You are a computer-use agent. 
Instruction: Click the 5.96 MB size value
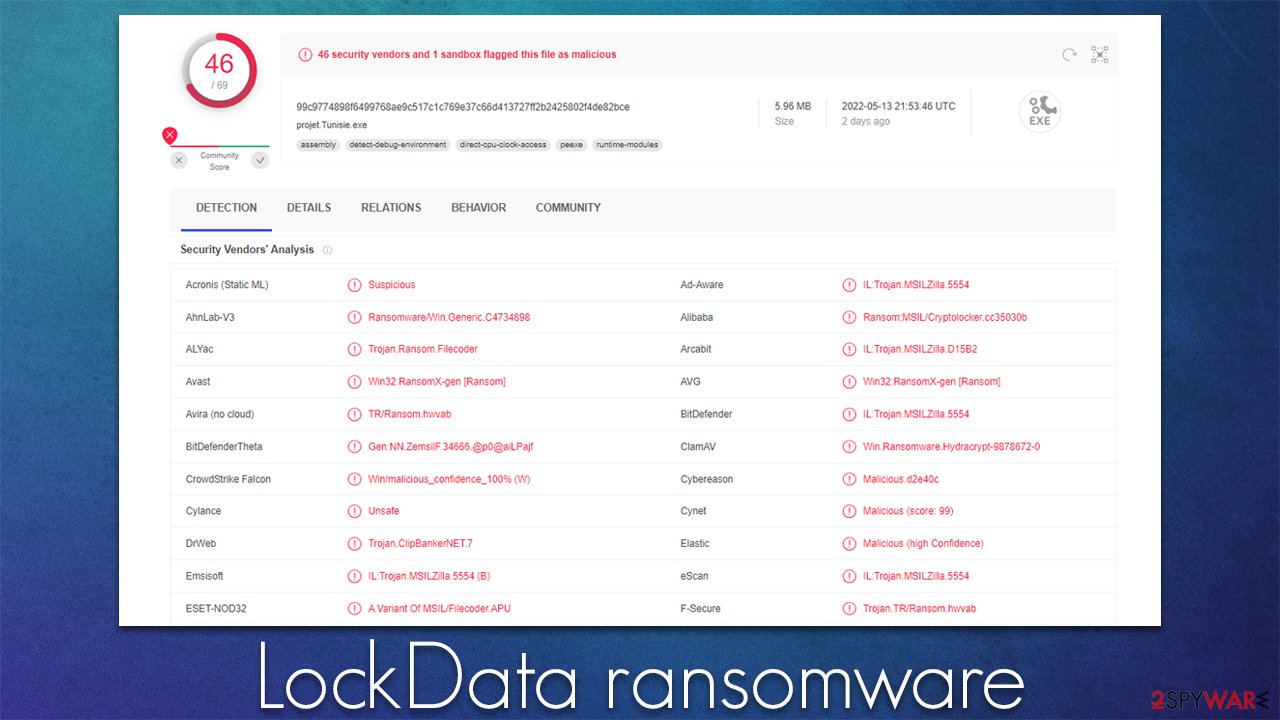pos(793,106)
